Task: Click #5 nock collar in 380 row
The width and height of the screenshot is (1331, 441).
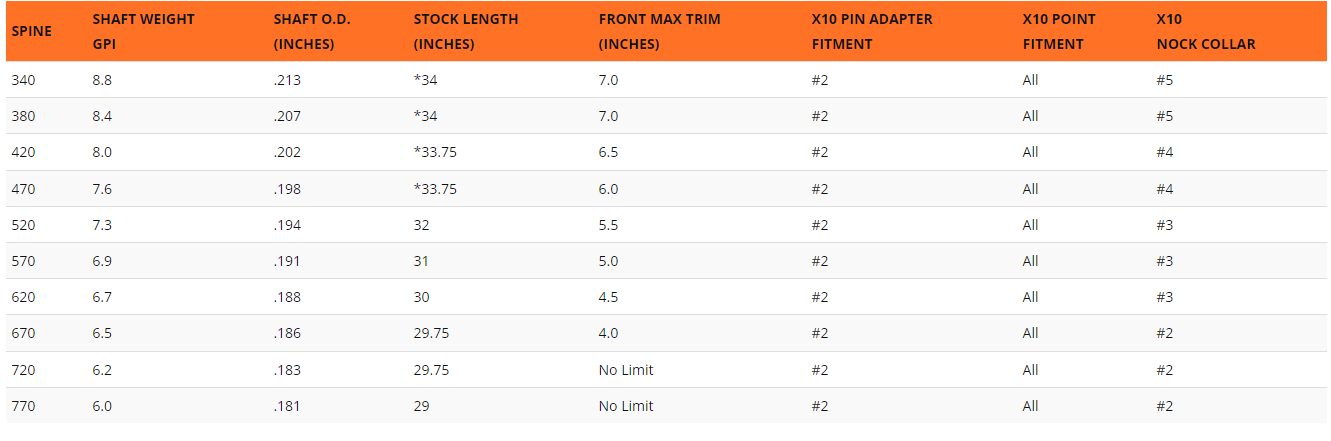Action: pyautogui.click(x=1164, y=116)
